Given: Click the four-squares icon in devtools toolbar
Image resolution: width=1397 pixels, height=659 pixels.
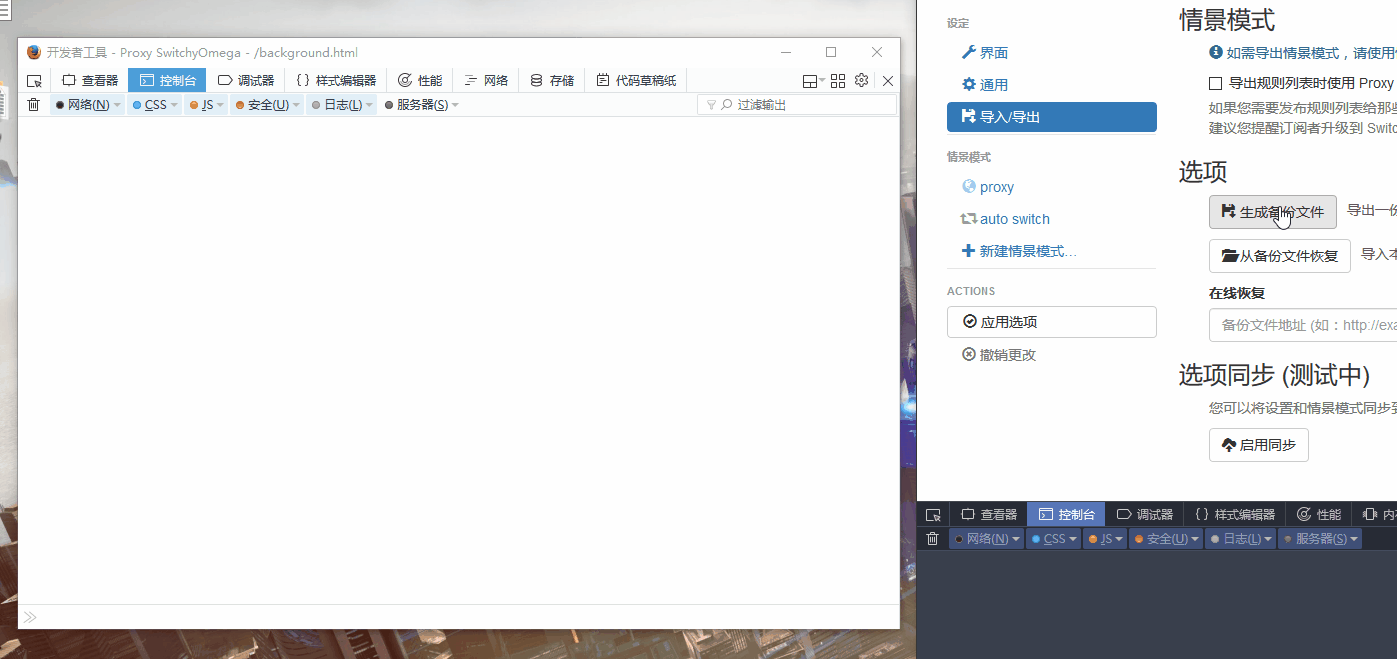Looking at the screenshot, I should point(838,81).
